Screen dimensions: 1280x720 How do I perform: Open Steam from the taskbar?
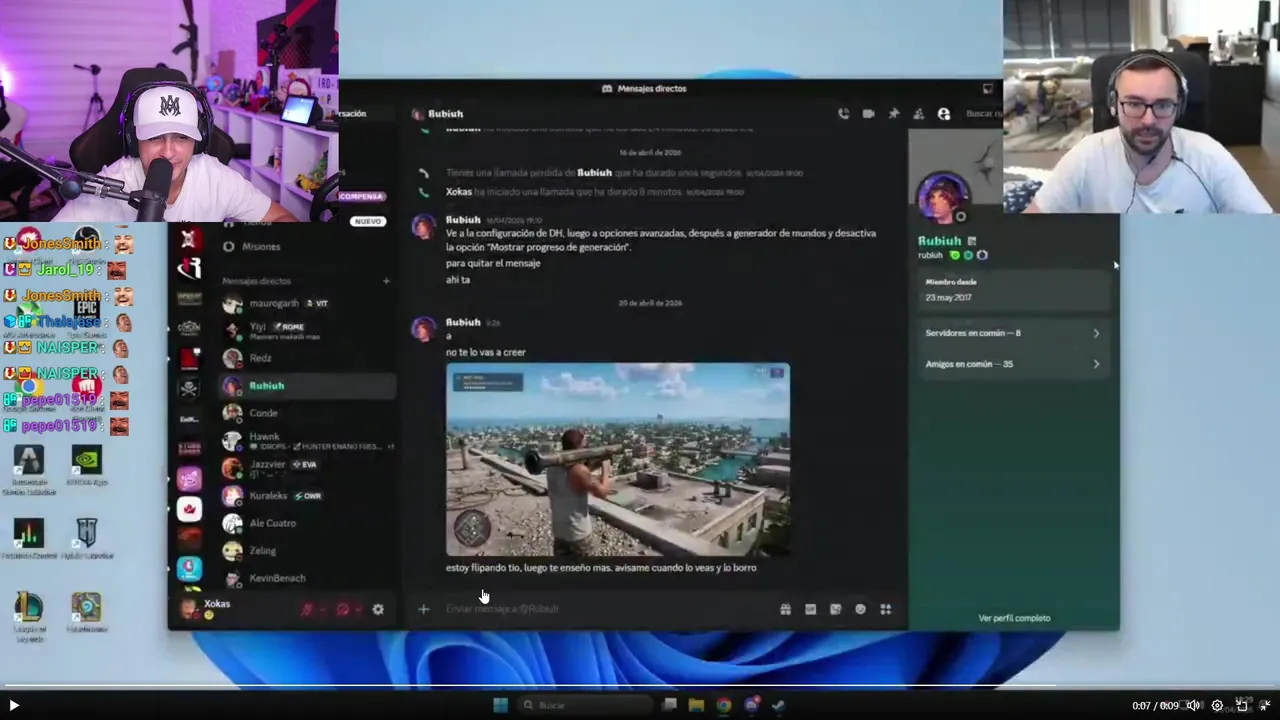click(777, 705)
